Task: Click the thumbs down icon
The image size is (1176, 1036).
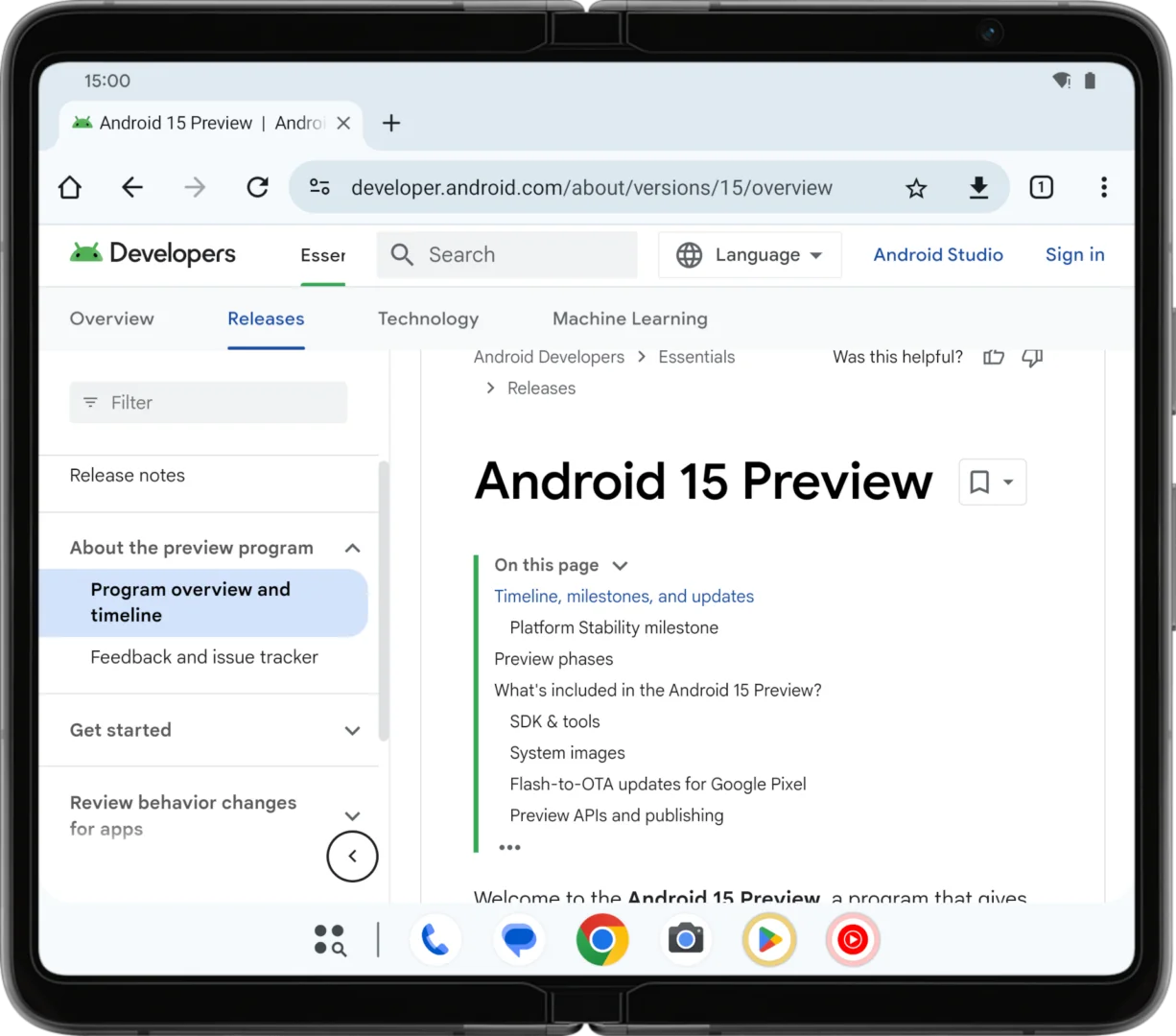Action: click(1032, 357)
